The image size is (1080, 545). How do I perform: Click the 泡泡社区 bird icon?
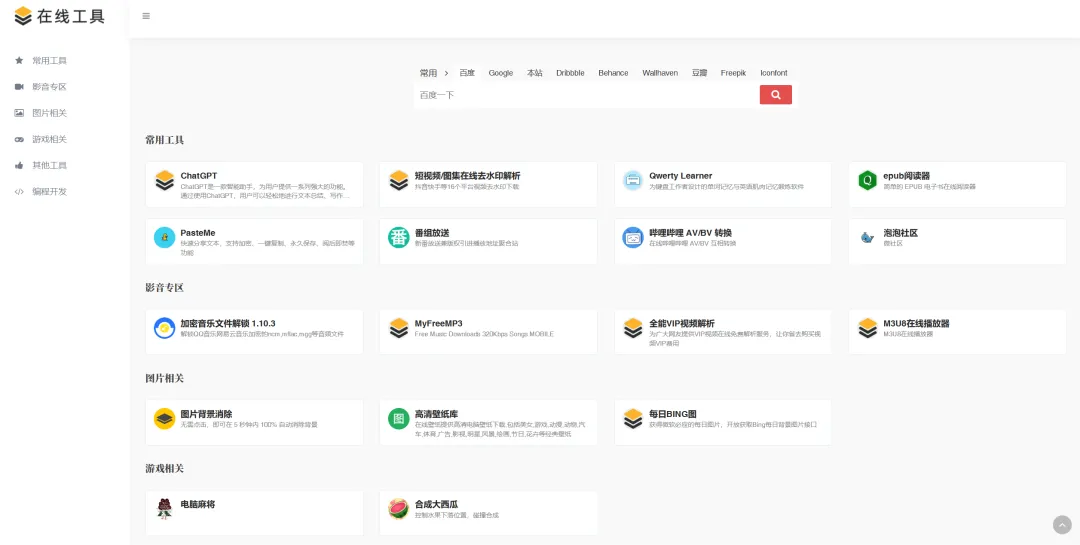(x=867, y=238)
